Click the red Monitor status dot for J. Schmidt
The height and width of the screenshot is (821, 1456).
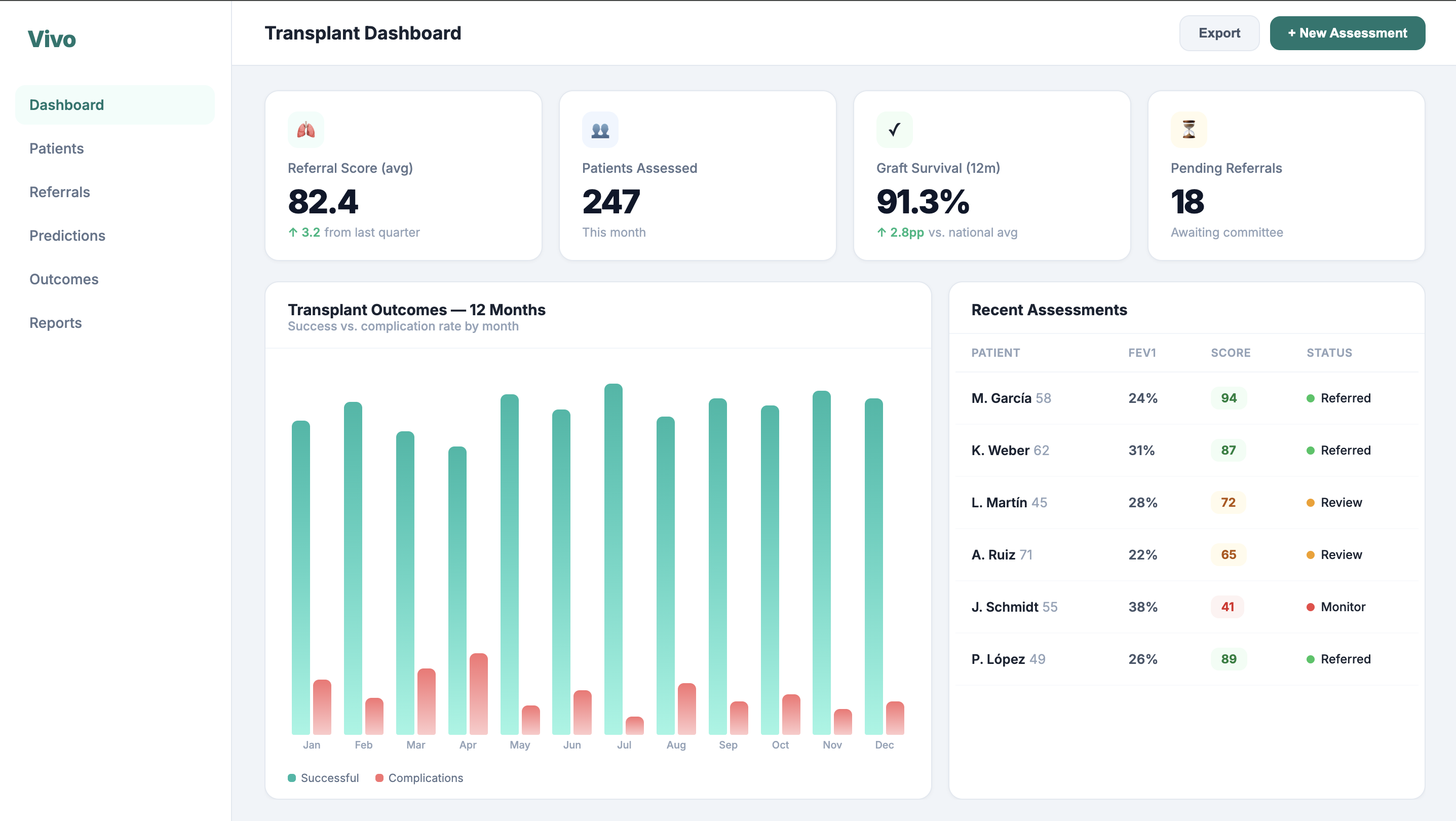[1310, 607]
